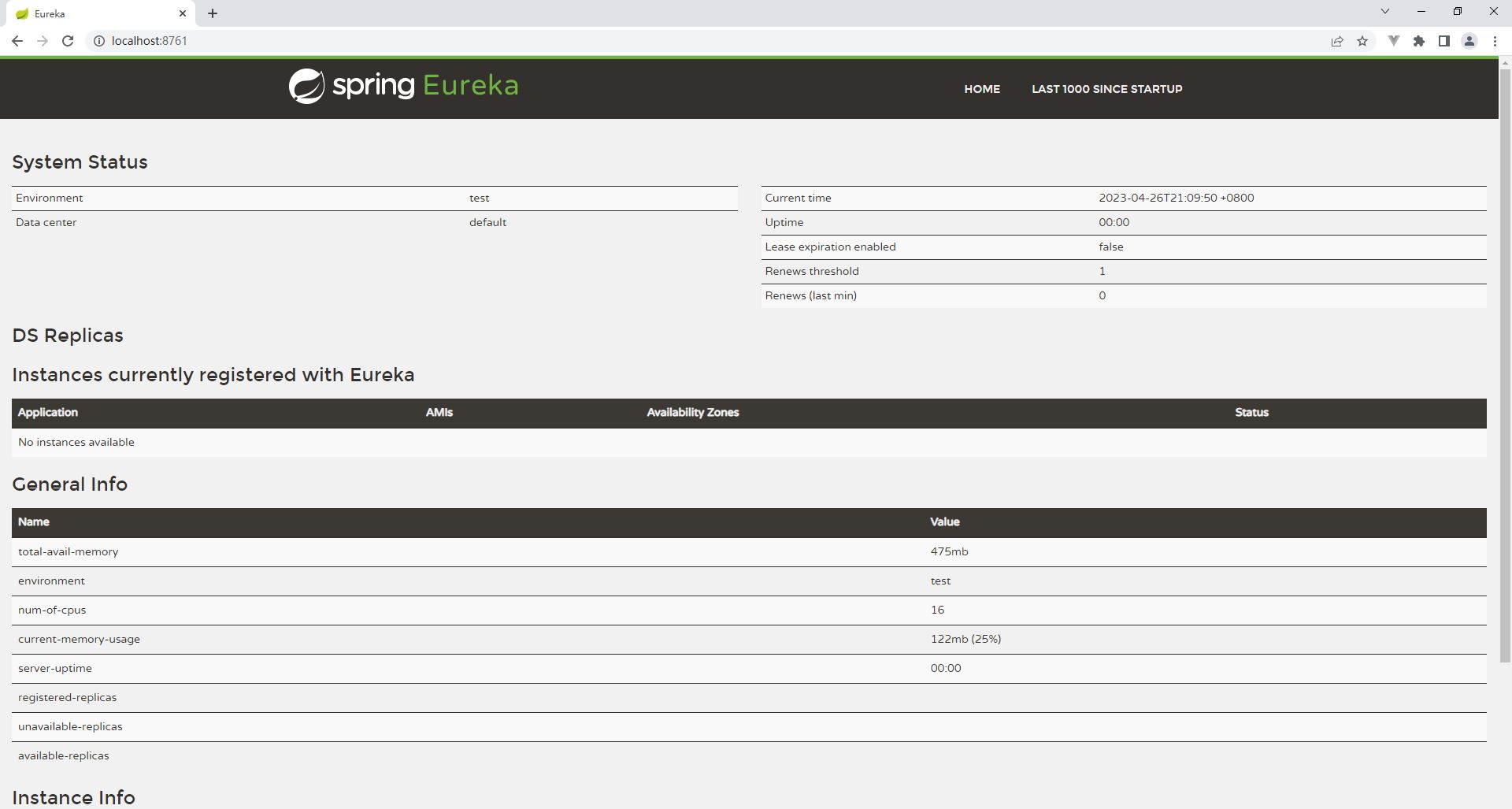Focus the address bar showing localhost:8761

(x=709, y=41)
